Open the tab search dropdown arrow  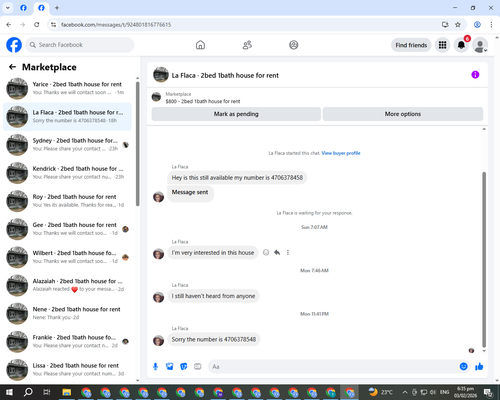(x=8, y=8)
